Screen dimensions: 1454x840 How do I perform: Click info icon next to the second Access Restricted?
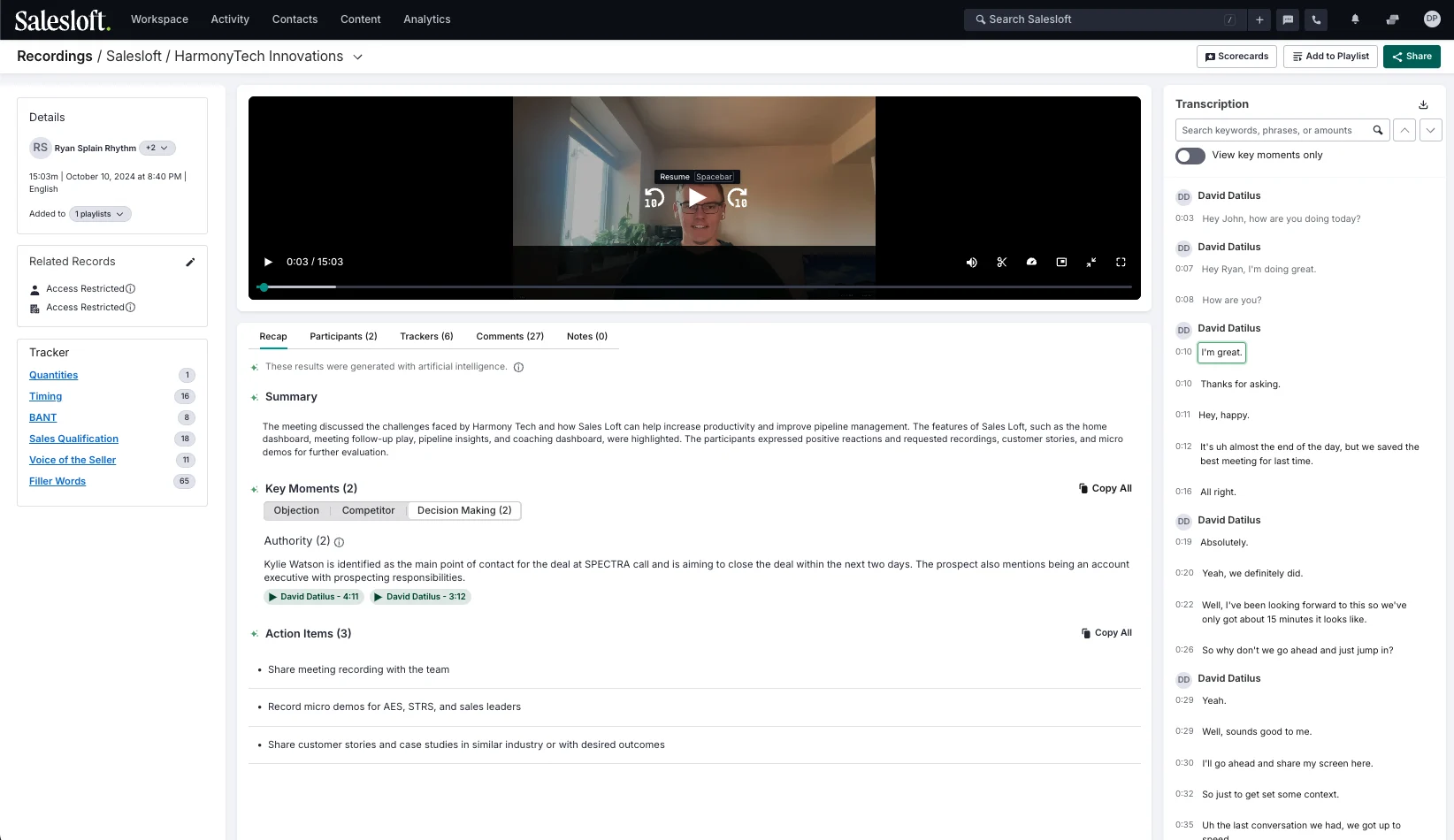130,307
